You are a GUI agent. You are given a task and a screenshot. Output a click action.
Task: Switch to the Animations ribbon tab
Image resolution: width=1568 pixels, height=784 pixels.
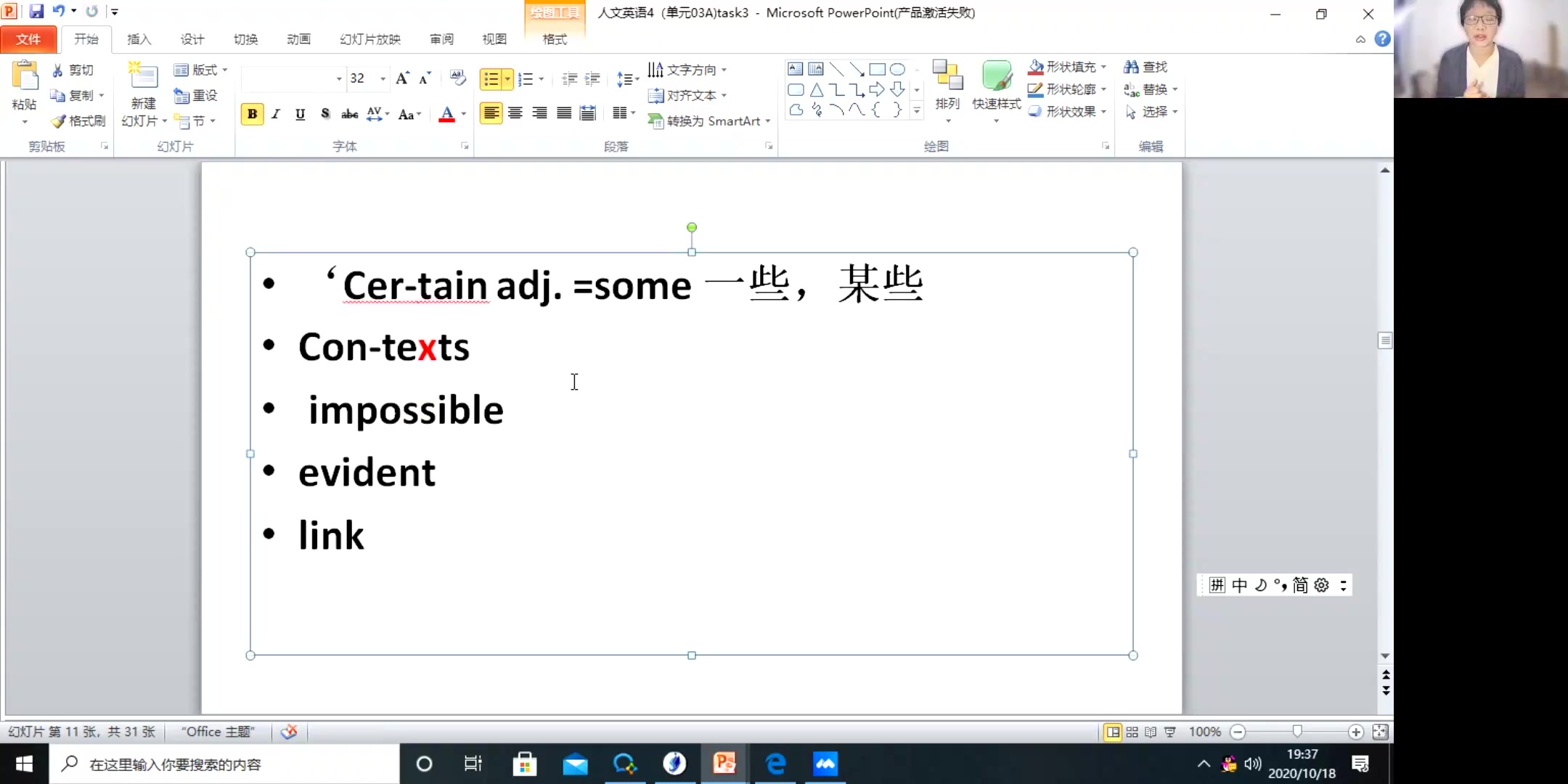298,39
